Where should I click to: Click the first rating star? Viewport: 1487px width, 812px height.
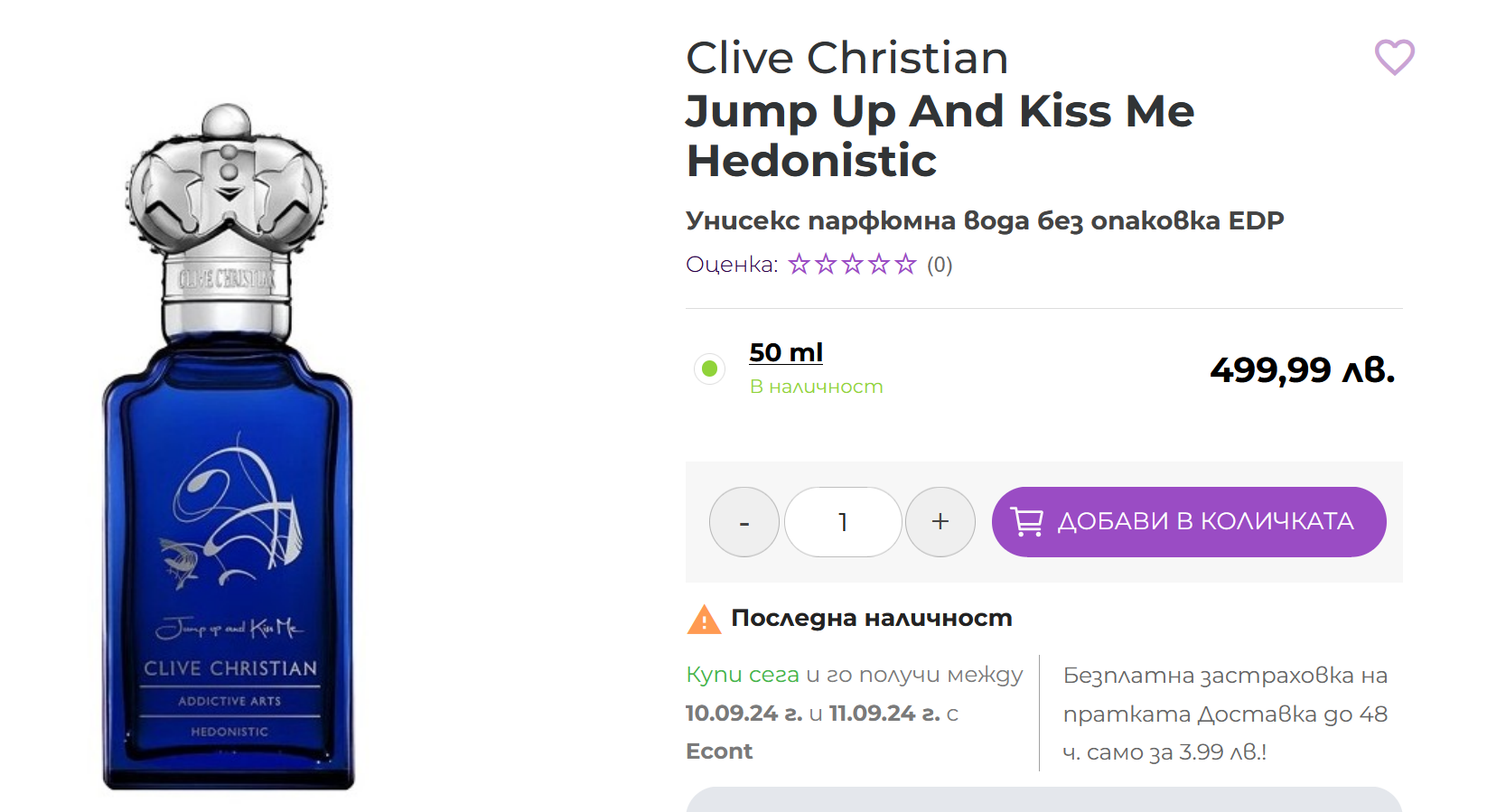tap(799, 265)
